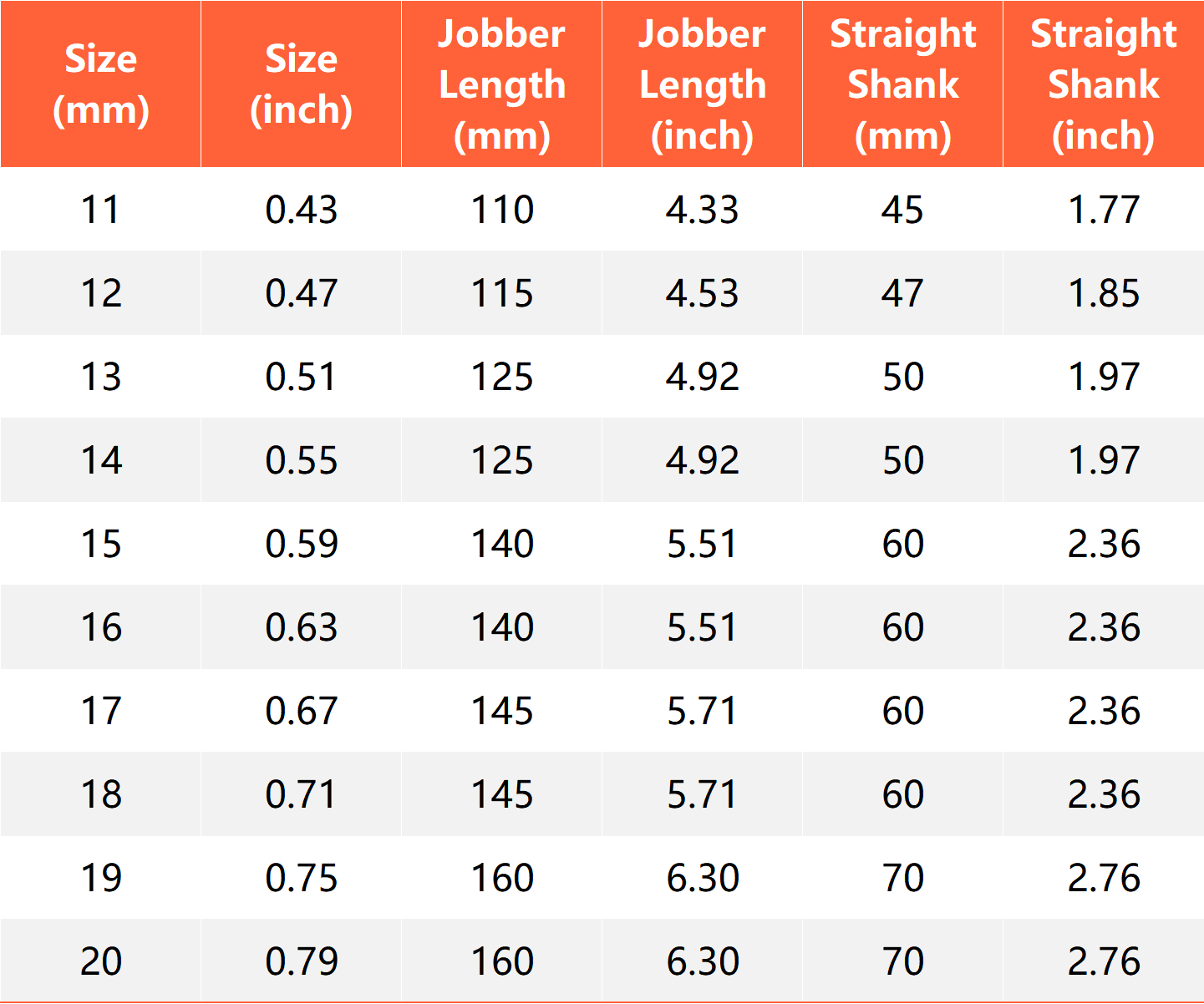Click the 'Straight Shank (mm)' header
Screen dimensions: 1204x1004
pyautogui.click(x=902, y=84)
